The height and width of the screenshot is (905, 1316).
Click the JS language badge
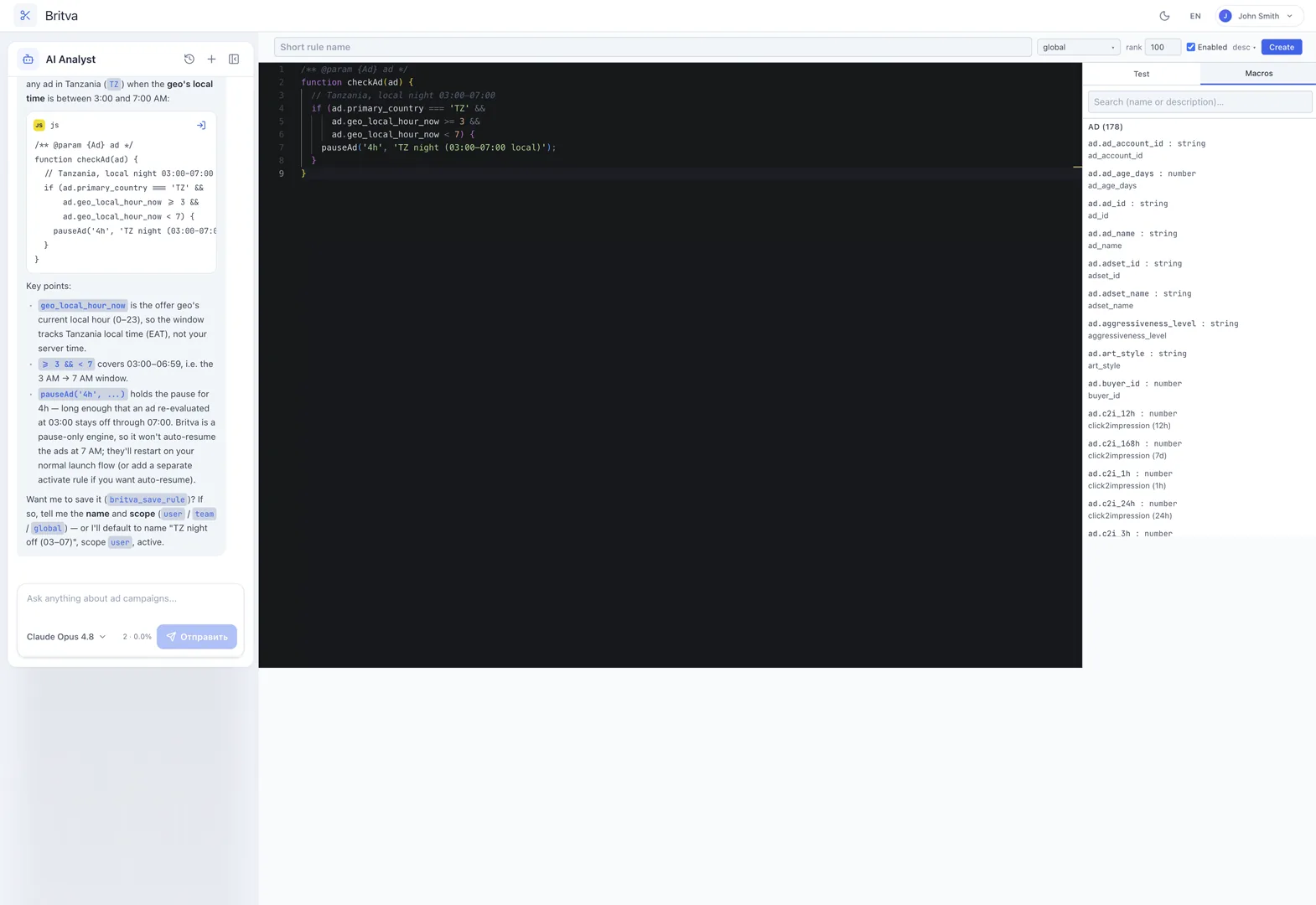[39, 126]
